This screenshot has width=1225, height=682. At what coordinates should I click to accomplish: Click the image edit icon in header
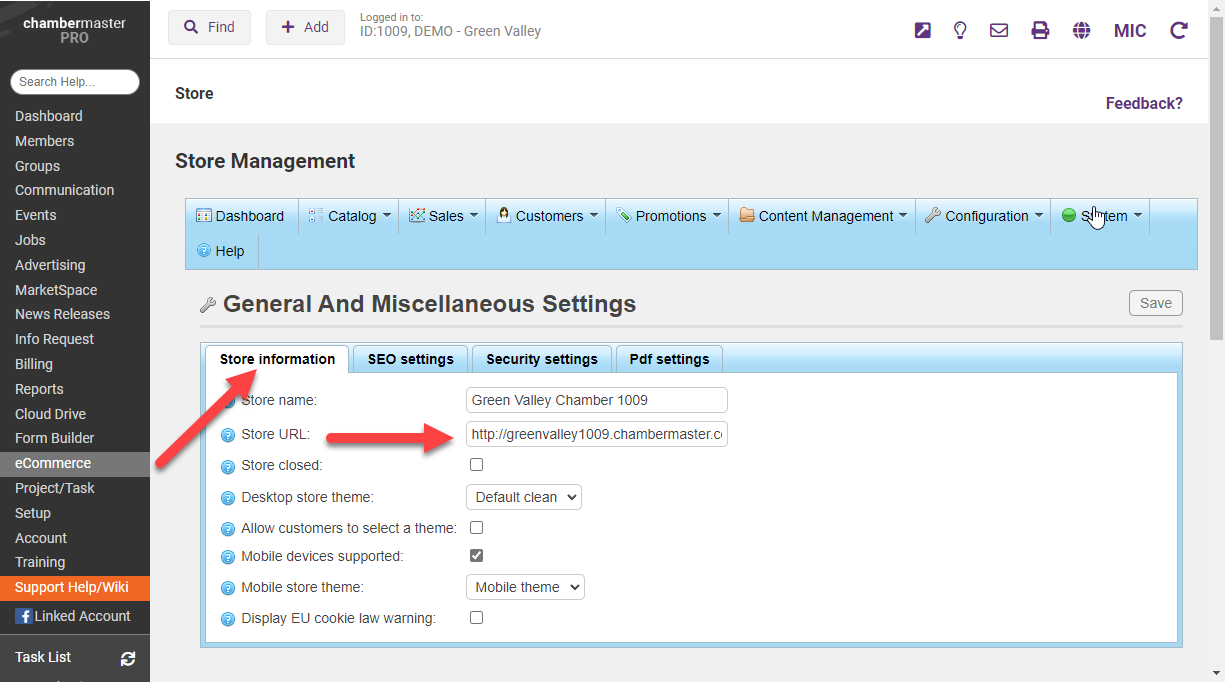[922, 30]
